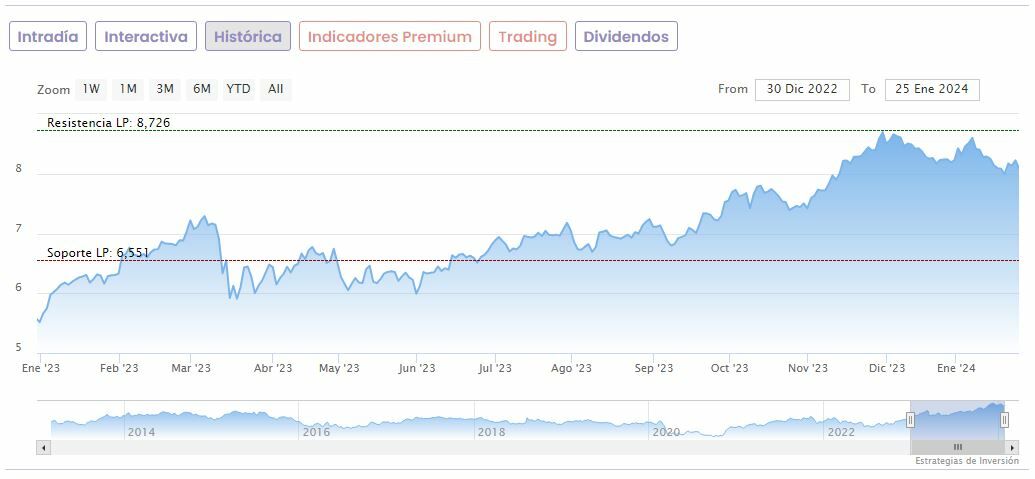The image size is (1035, 479).
Task: Click navigator right scroll arrow
Action: click(x=1012, y=447)
